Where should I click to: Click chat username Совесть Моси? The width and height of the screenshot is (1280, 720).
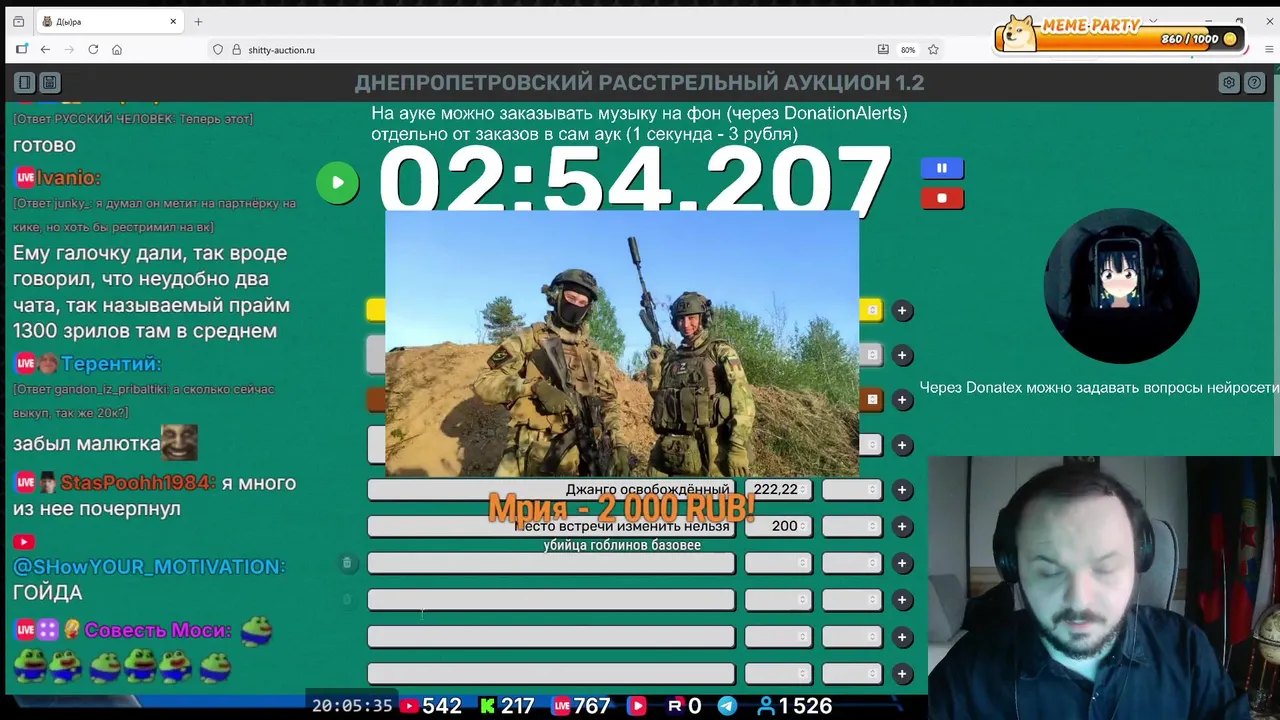pos(158,631)
